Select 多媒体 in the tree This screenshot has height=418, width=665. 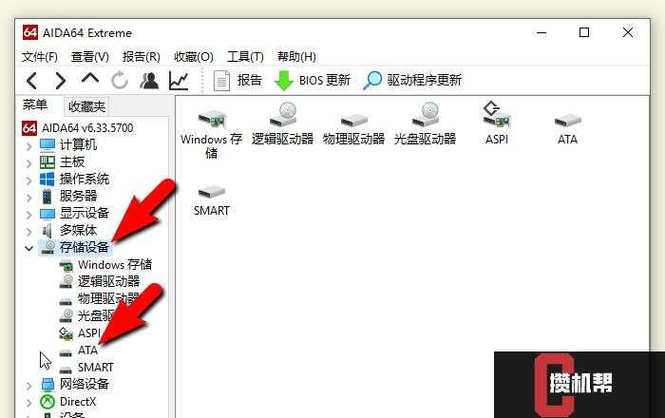[x=69, y=230]
